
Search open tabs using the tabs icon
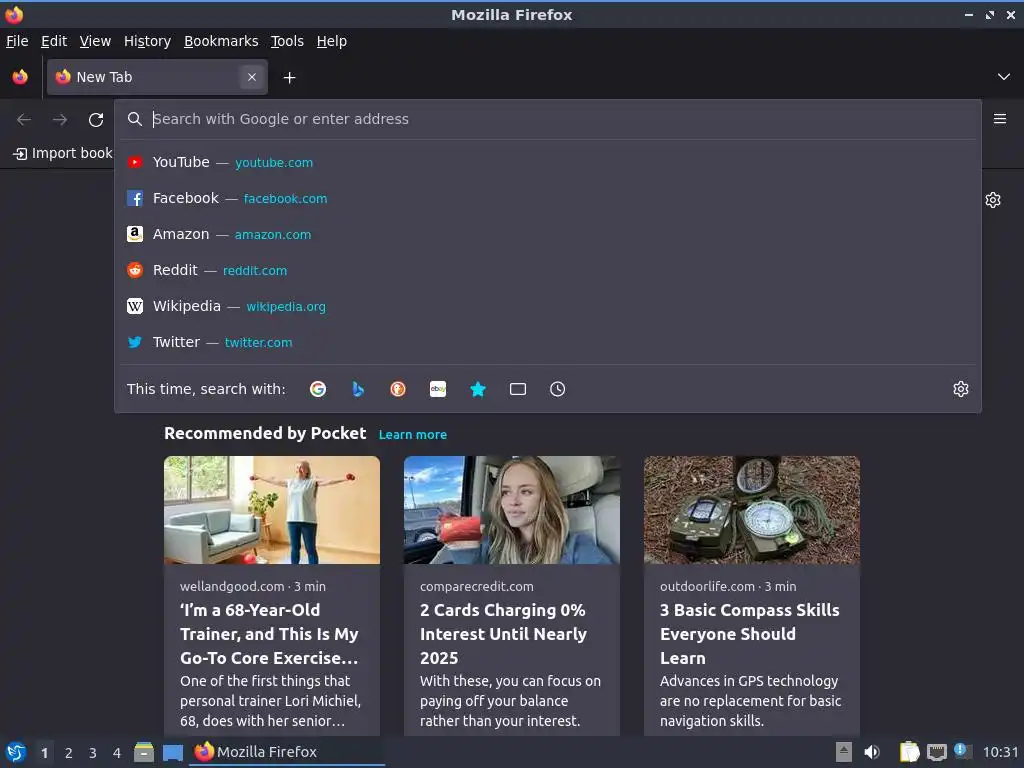point(518,389)
